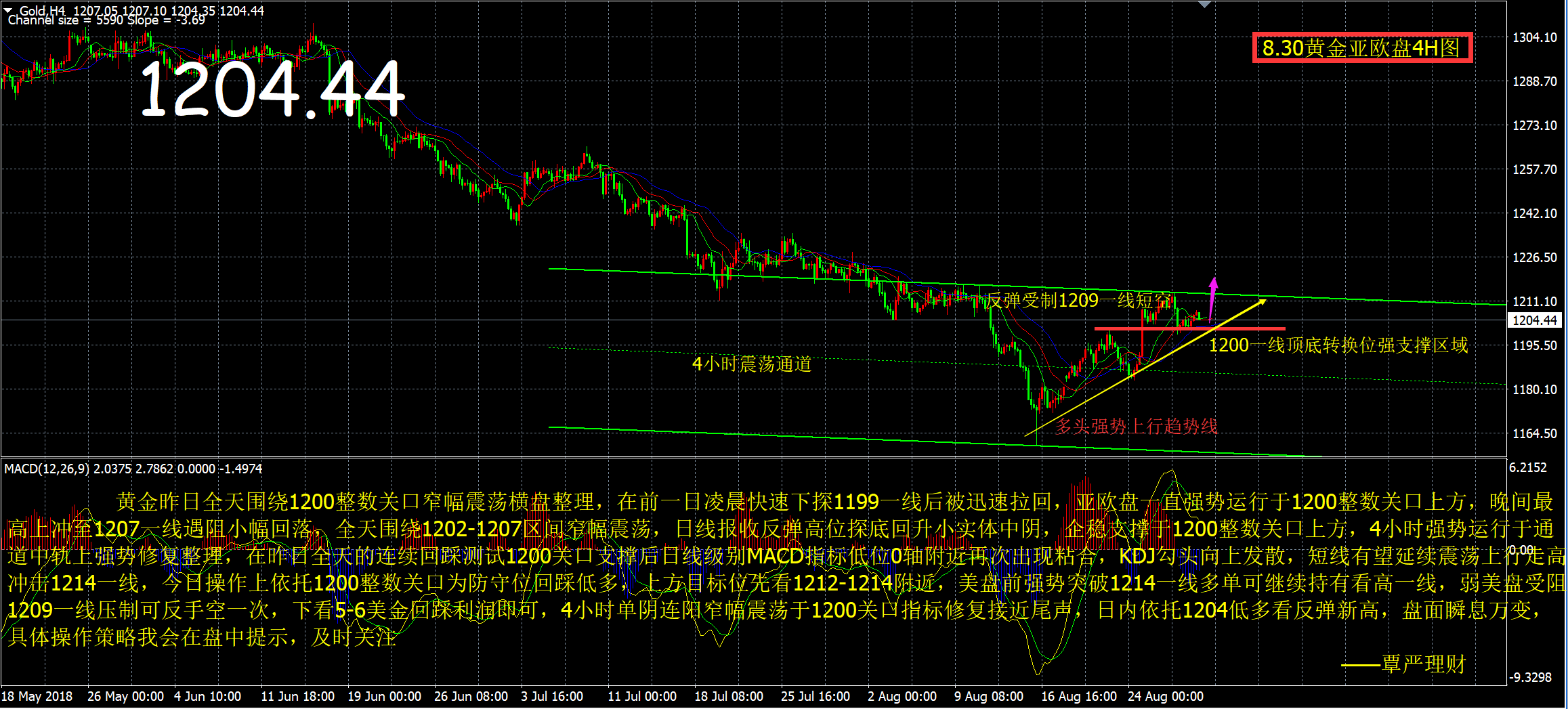
Task: Click the MACD zero level 0.00 label
Action: [1523, 550]
